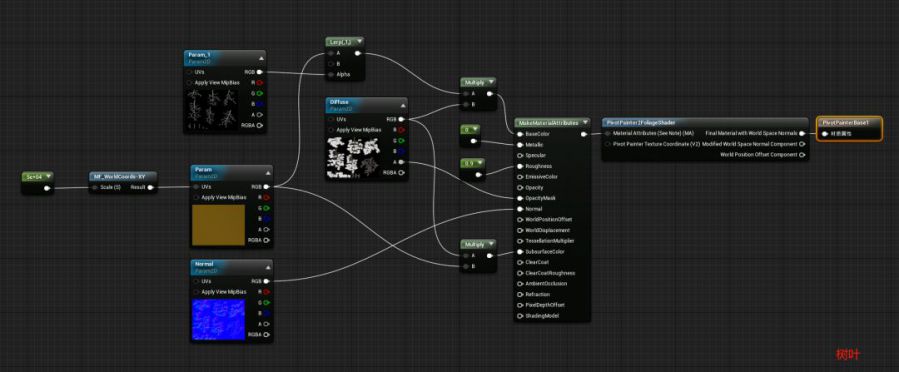Click RGB output pin on Param_1 node
Screen dimensions: 899x372
[260, 72]
